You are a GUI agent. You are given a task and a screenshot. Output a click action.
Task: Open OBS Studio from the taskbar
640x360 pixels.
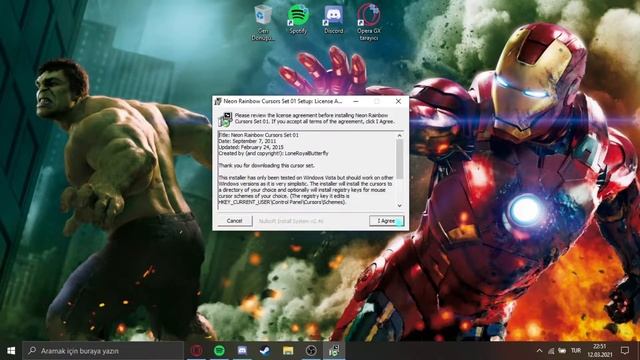[311, 351]
